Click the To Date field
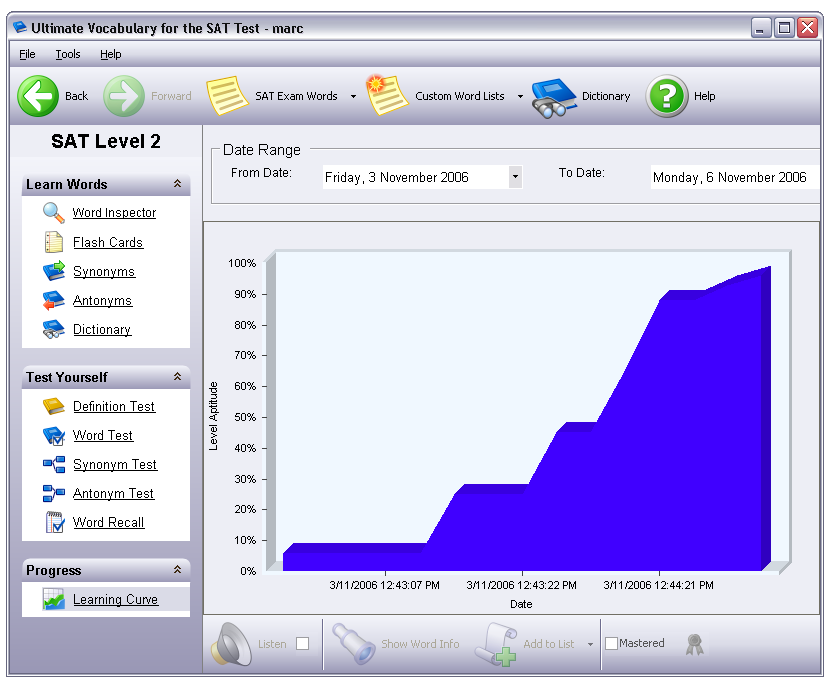Screen dimensions: 835x691 (x=735, y=177)
